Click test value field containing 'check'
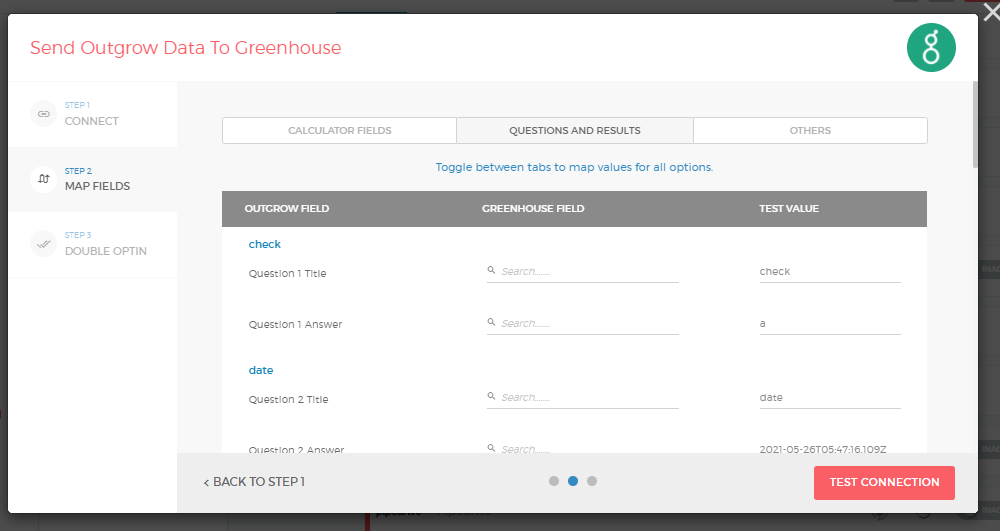Screen dimensions: 1000x531 (830, 272)
